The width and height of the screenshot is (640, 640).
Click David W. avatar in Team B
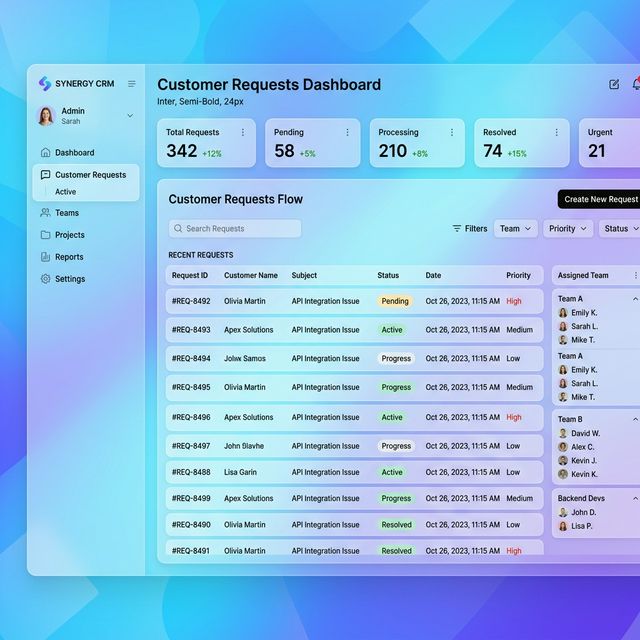coord(563,433)
